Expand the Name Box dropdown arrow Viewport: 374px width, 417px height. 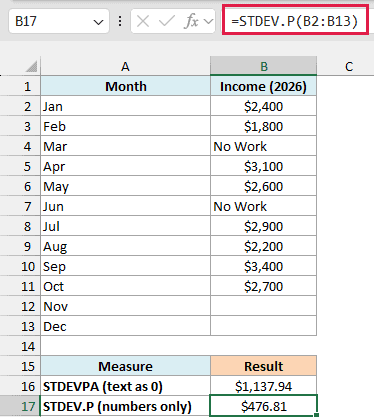click(x=98, y=22)
